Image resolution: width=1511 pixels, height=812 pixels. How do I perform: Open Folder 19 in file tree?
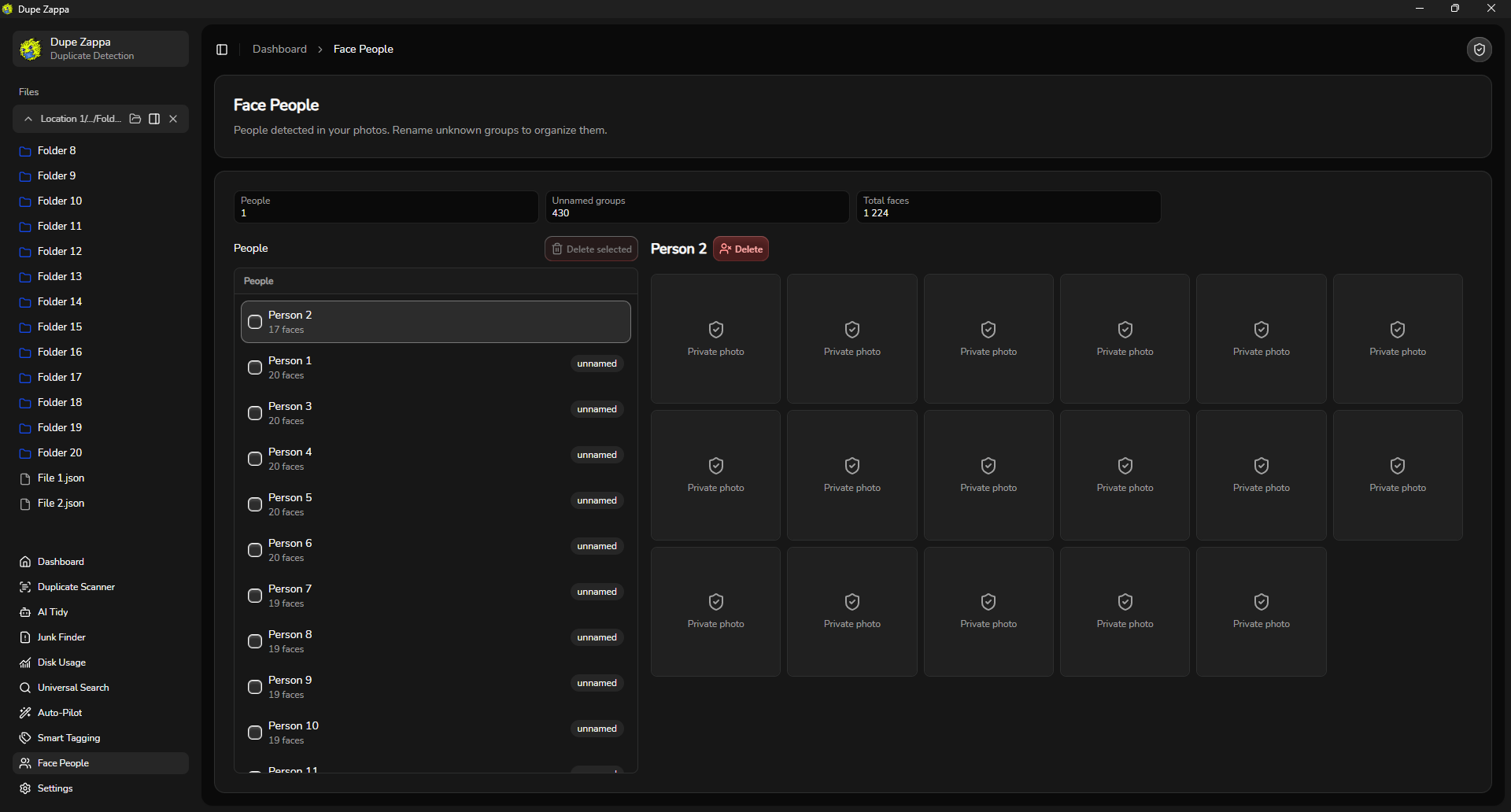coord(101,428)
